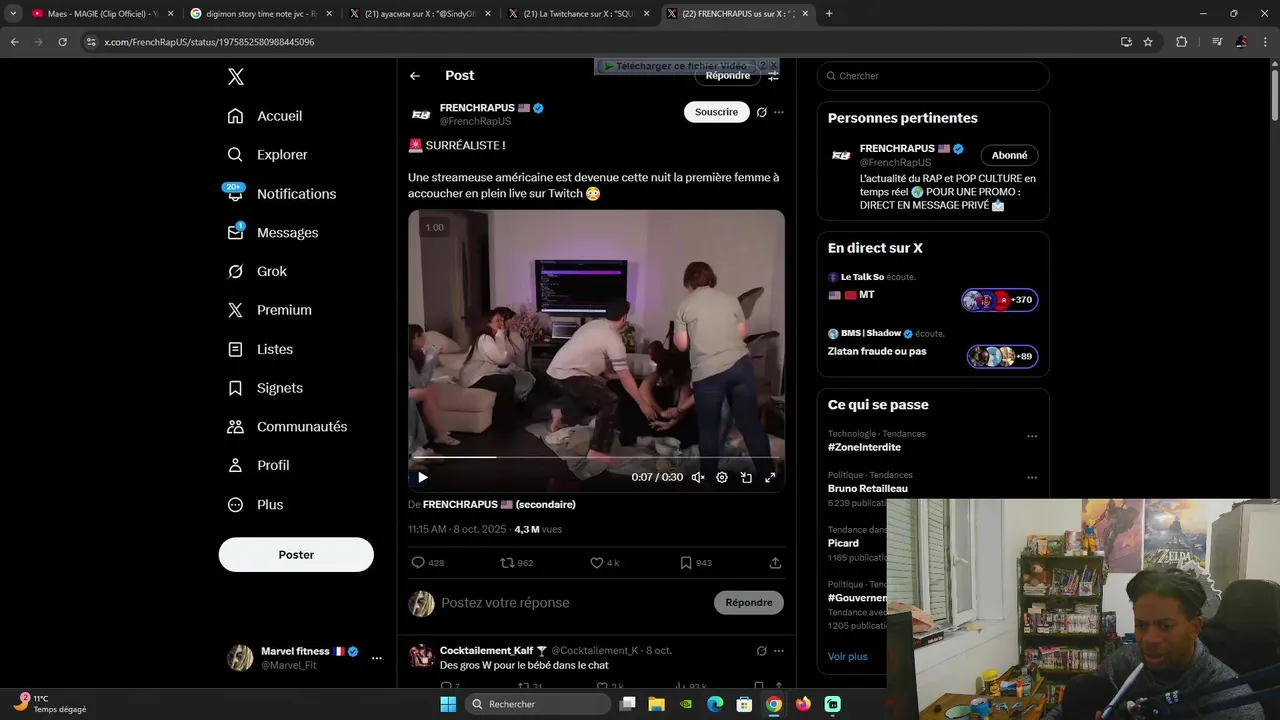Screen dimensions: 1280x720
Task: Click the X logo in sidebar
Action: point(235,77)
